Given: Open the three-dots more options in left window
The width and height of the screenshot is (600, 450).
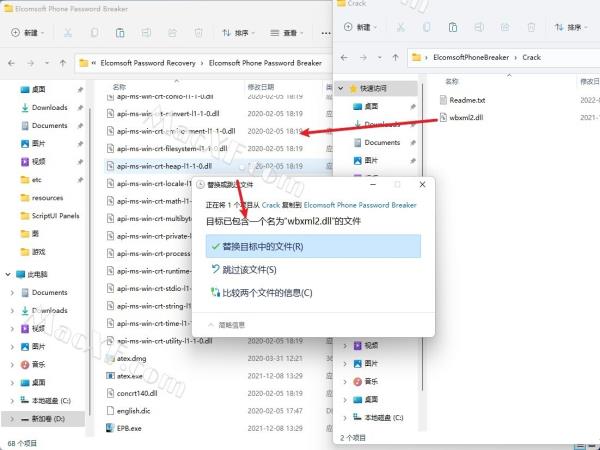Looking at the screenshot, I should coord(326,33).
